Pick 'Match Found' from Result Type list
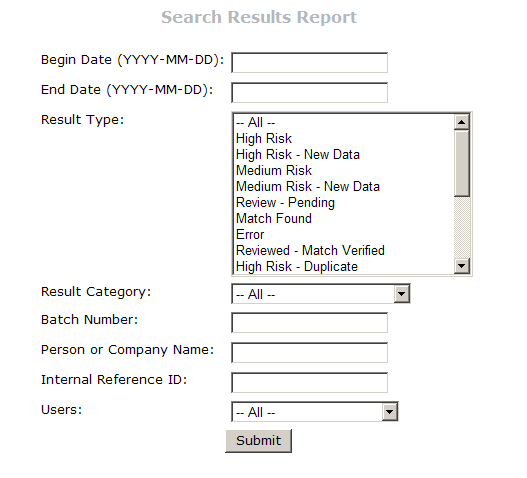Viewport: 527px width, 478px height. coord(344,218)
